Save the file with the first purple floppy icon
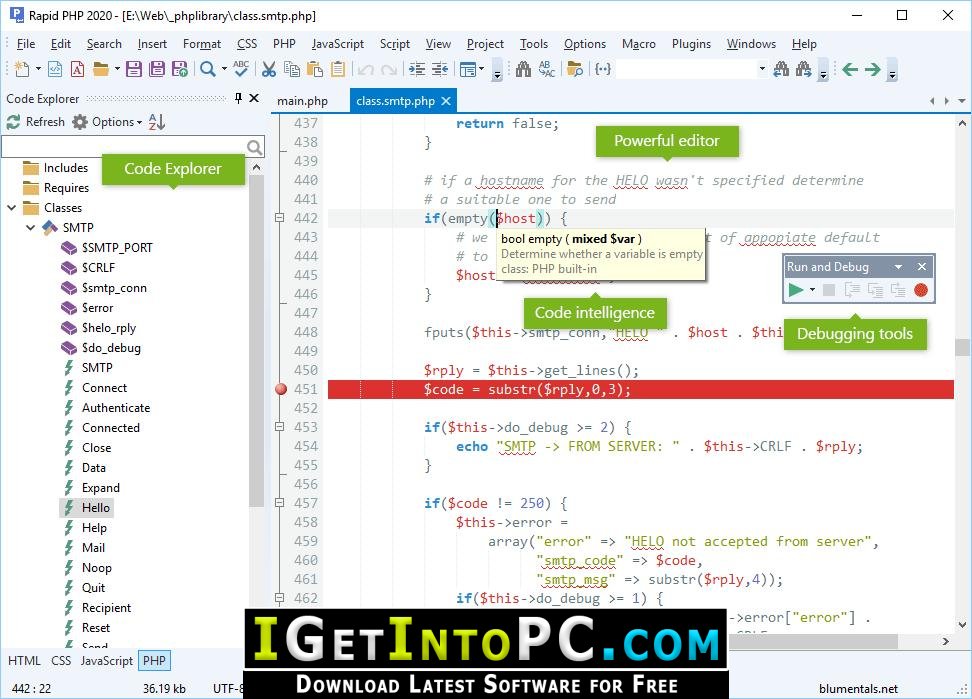 pos(134,69)
